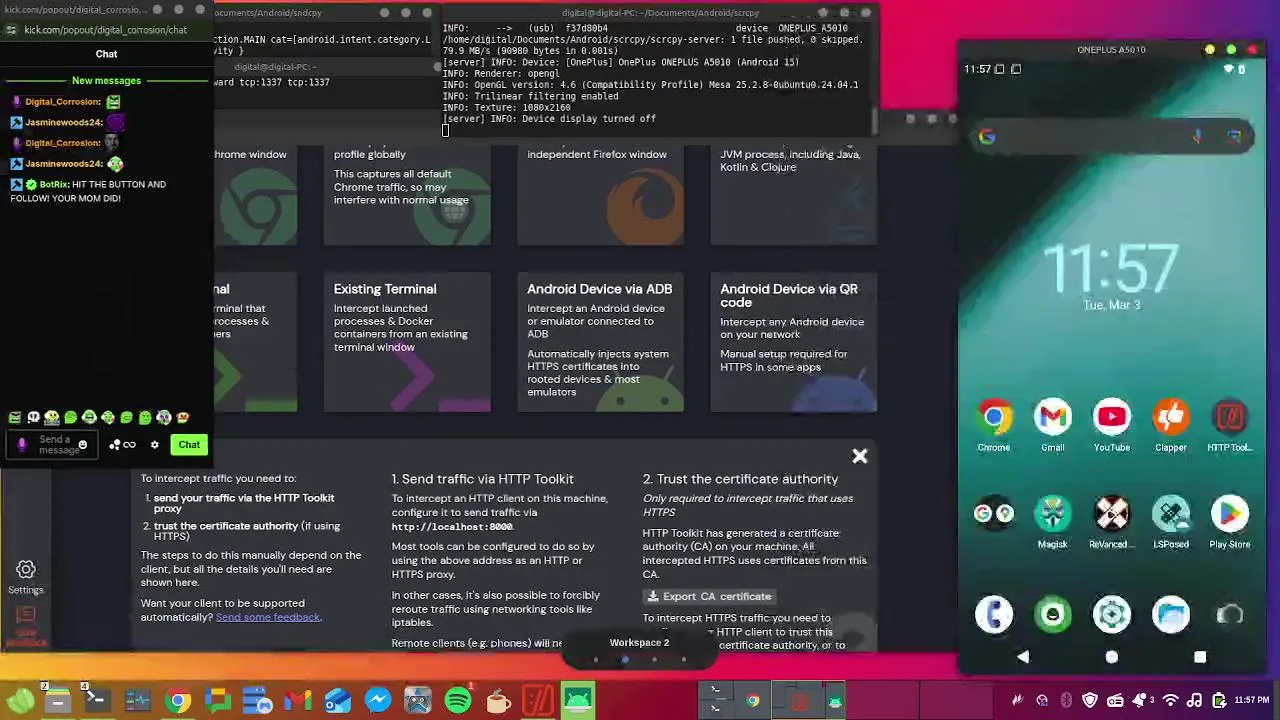Tap the Android back navigation button
The width and height of the screenshot is (1280, 720).
click(x=1023, y=657)
